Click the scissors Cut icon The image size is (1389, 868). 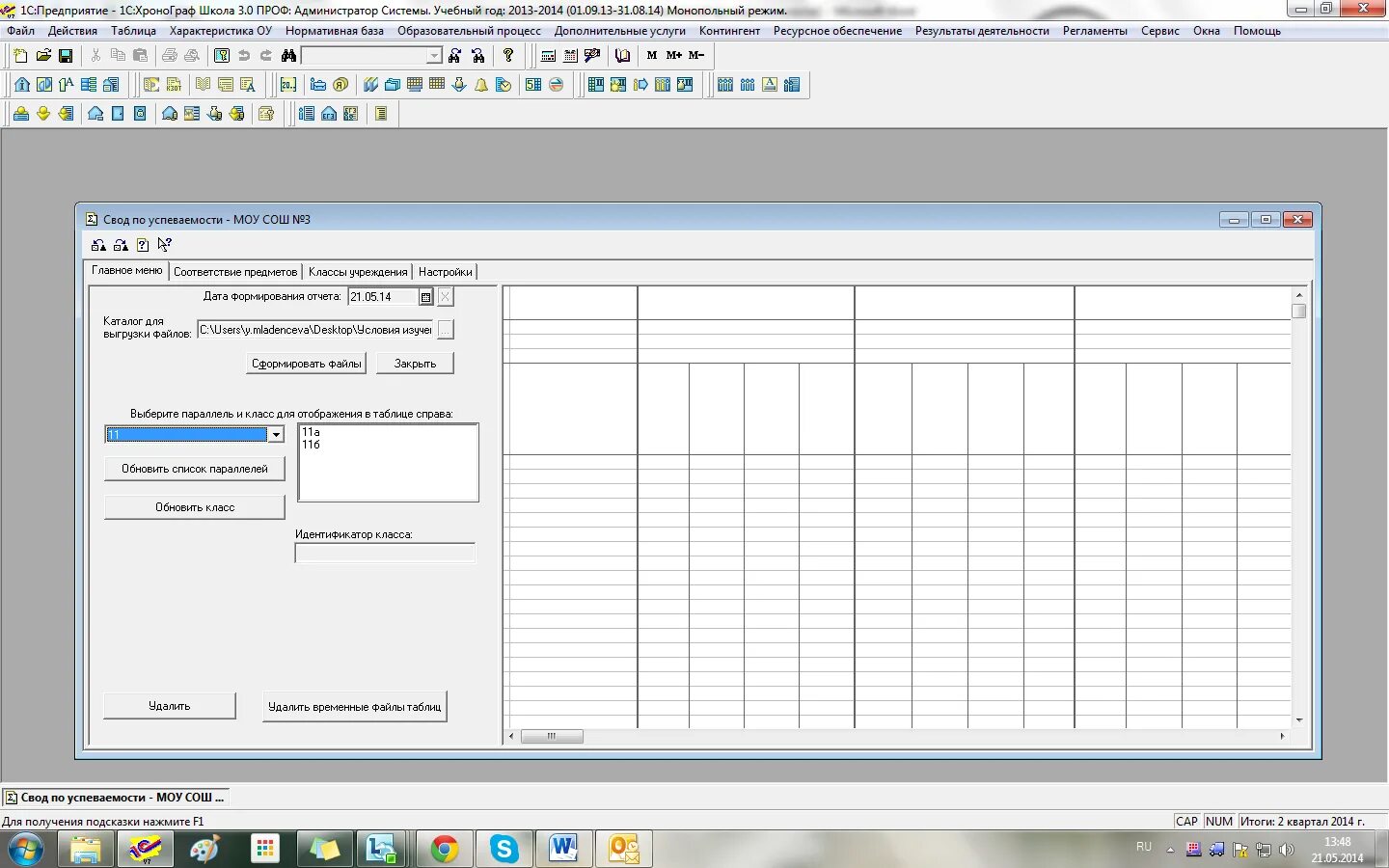point(95,55)
